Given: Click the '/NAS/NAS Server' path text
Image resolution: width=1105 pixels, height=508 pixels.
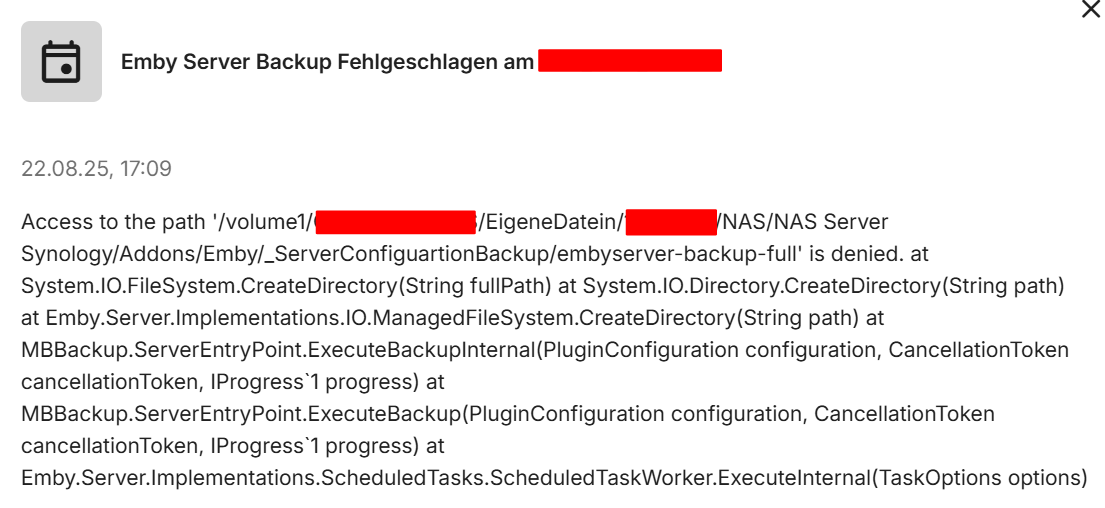Looking at the screenshot, I should pos(788,221).
